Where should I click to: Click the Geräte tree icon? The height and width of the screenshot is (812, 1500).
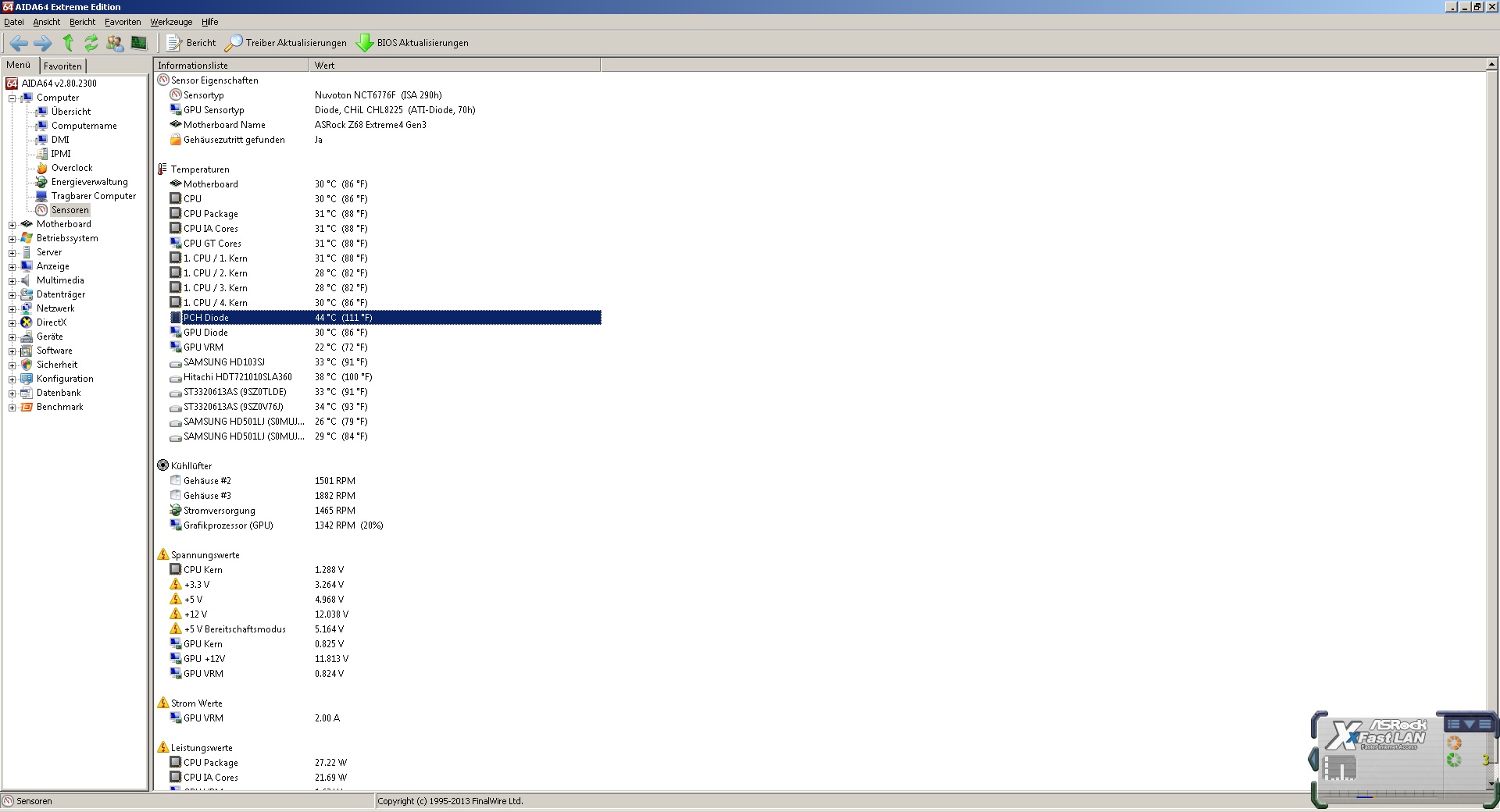point(27,337)
